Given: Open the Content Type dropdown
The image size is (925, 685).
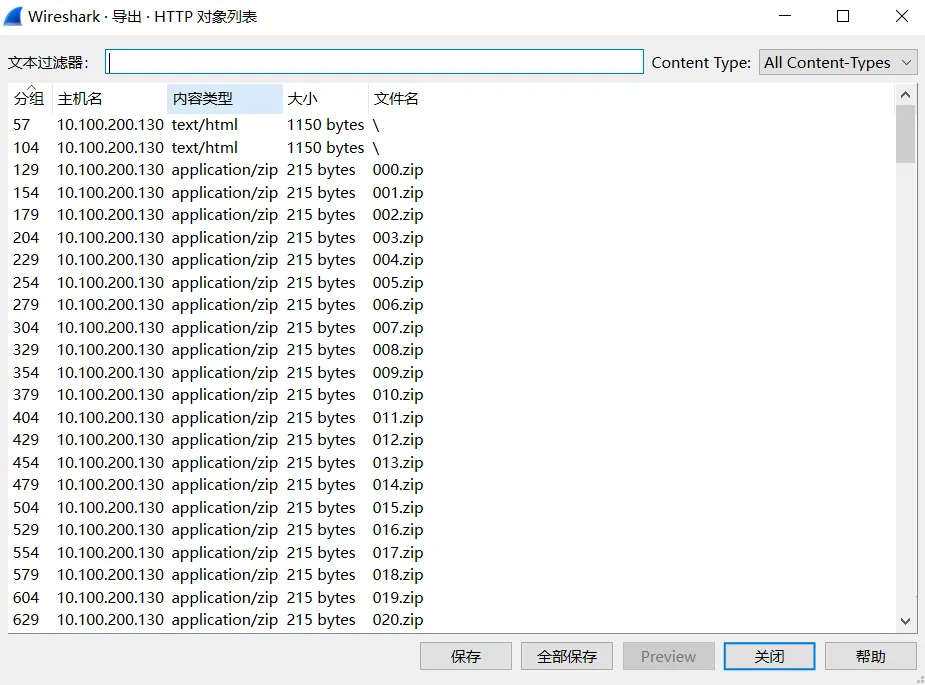Looking at the screenshot, I should point(838,62).
